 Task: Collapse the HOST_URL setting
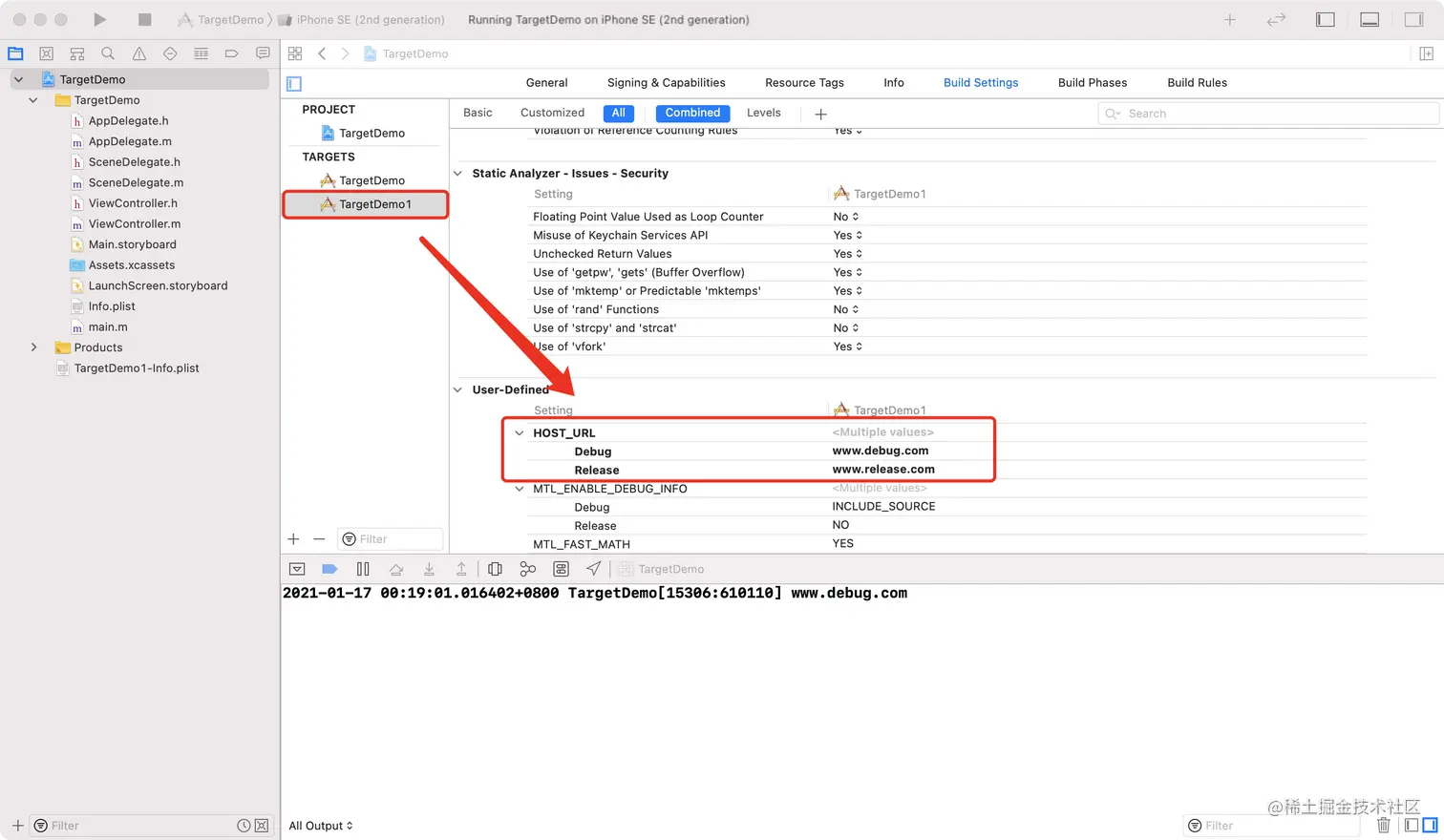(520, 433)
